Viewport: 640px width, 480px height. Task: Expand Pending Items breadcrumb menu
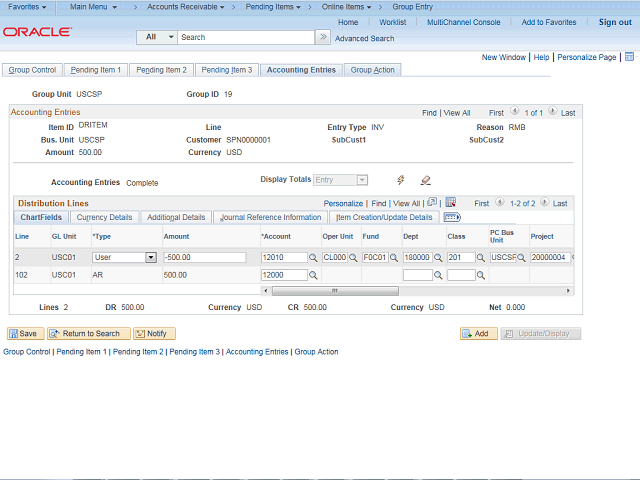tap(273, 7)
